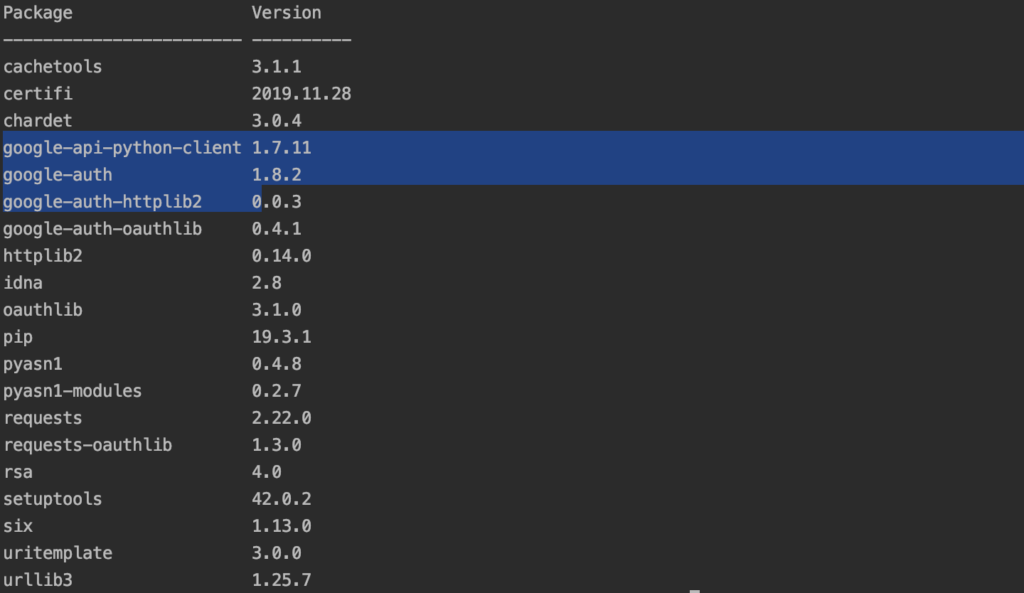Click the requests-oauthlib package name
1024x593 pixels.
pyautogui.click(x=88, y=445)
